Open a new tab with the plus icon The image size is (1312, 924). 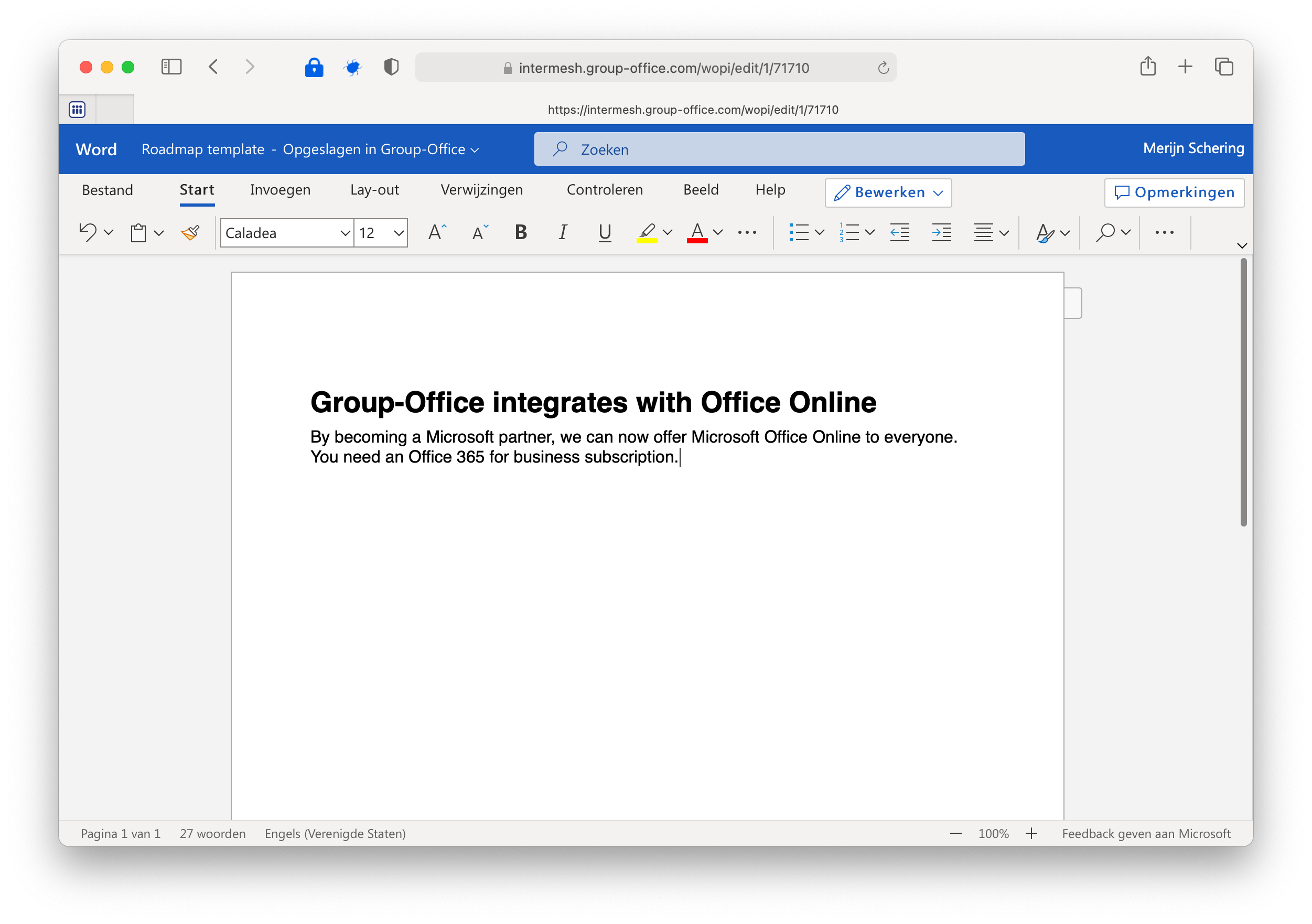point(1185,67)
